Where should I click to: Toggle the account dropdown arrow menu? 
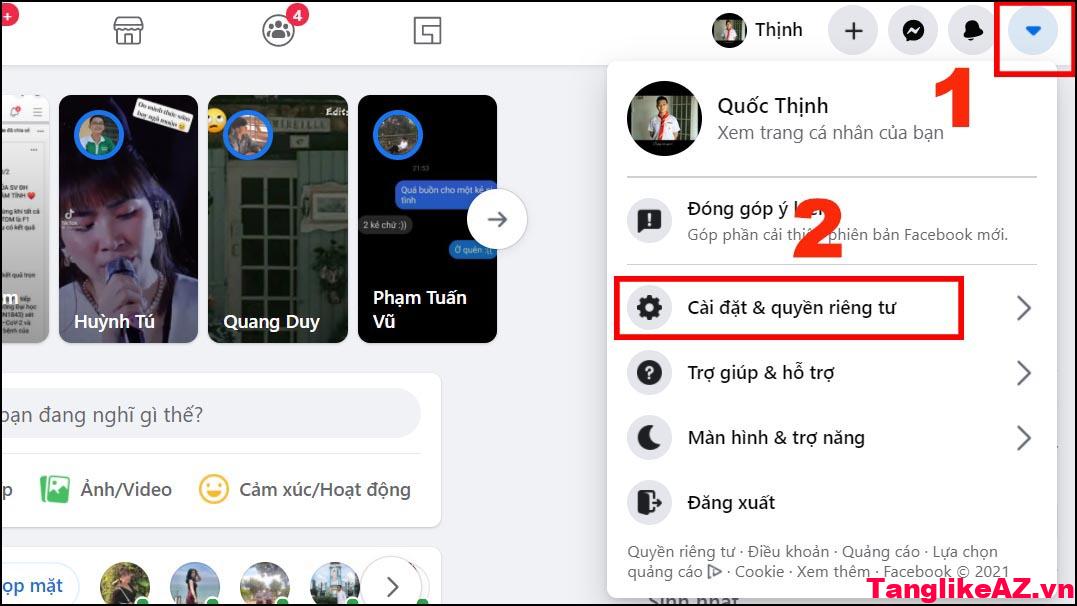pyautogui.click(x=1033, y=30)
